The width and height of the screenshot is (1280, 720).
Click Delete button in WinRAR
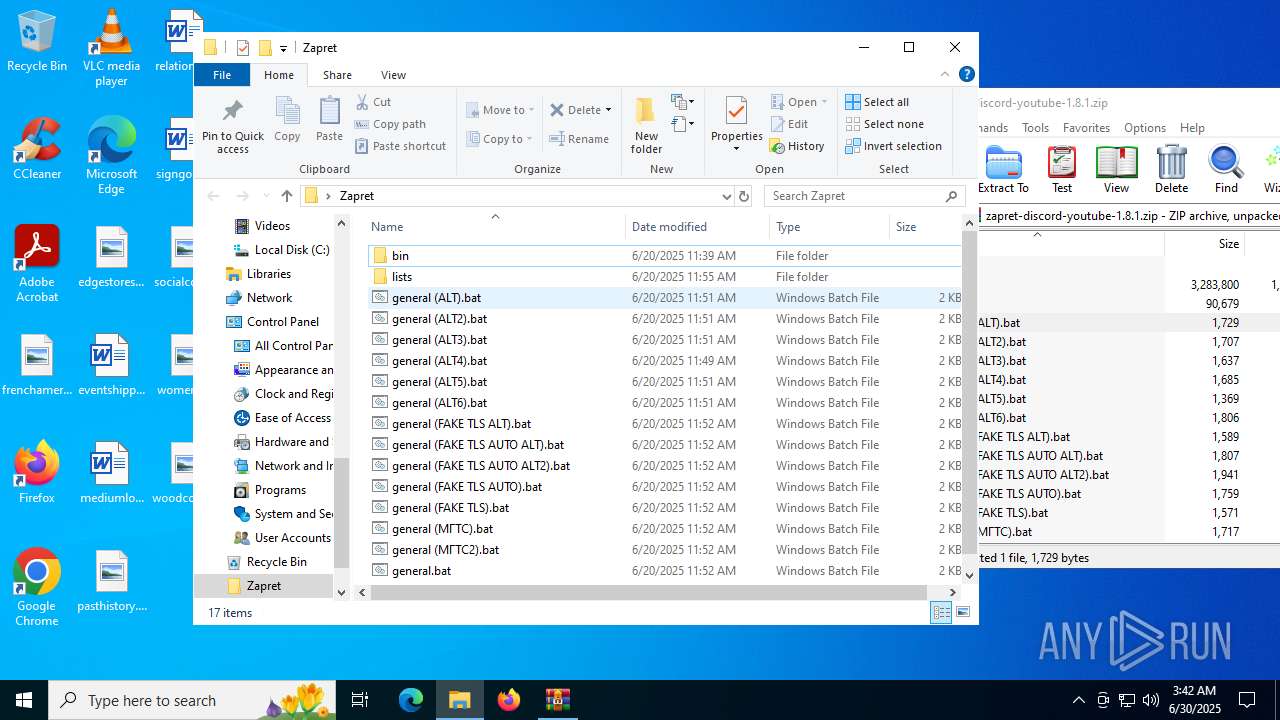1171,170
